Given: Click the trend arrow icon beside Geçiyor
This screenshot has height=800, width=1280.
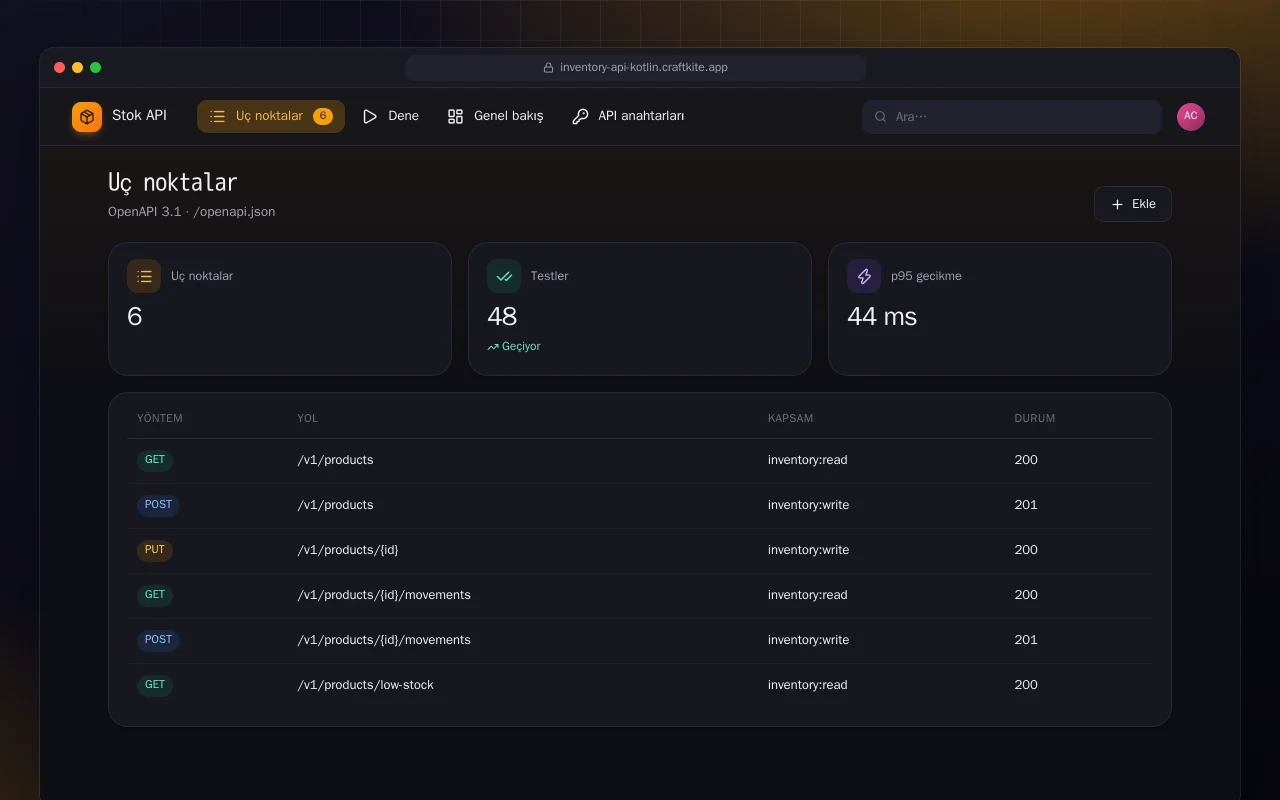Looking at the screenshot, I should click(x=492, y=347).
